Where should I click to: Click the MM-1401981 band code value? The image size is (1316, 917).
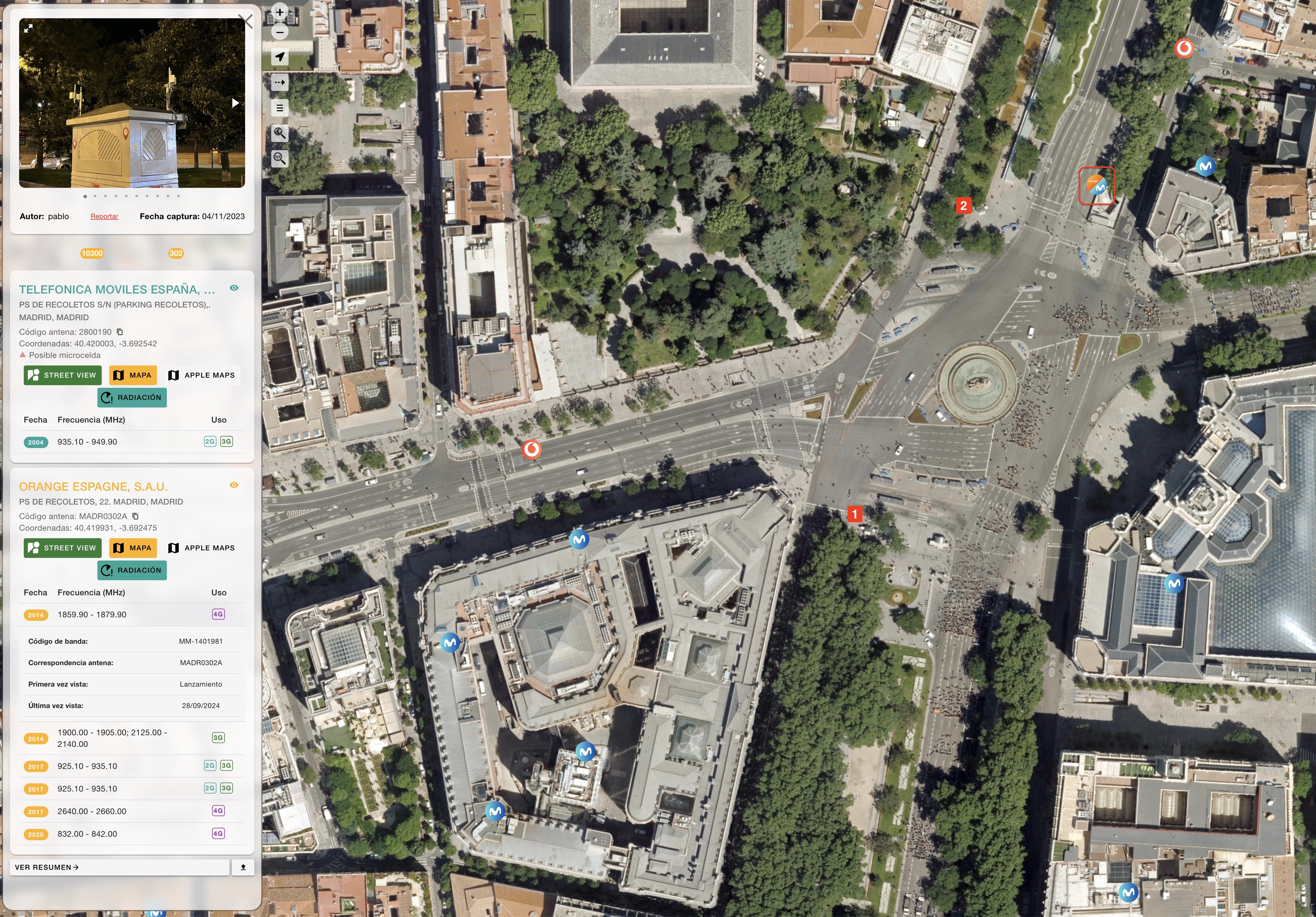click(x=201, y=641)
